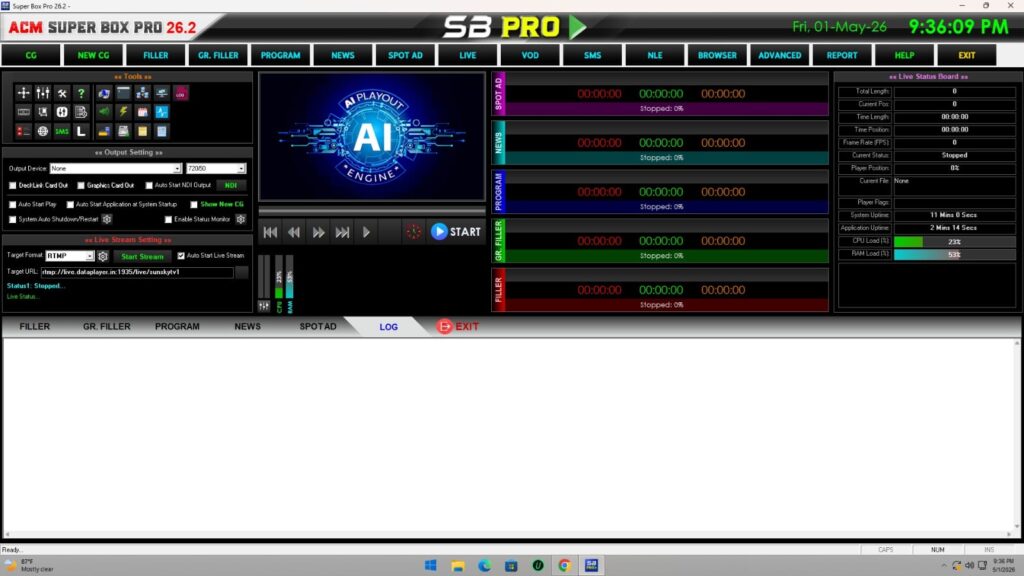Click the START playout button

pyautogui.click(x=456, y=232)
